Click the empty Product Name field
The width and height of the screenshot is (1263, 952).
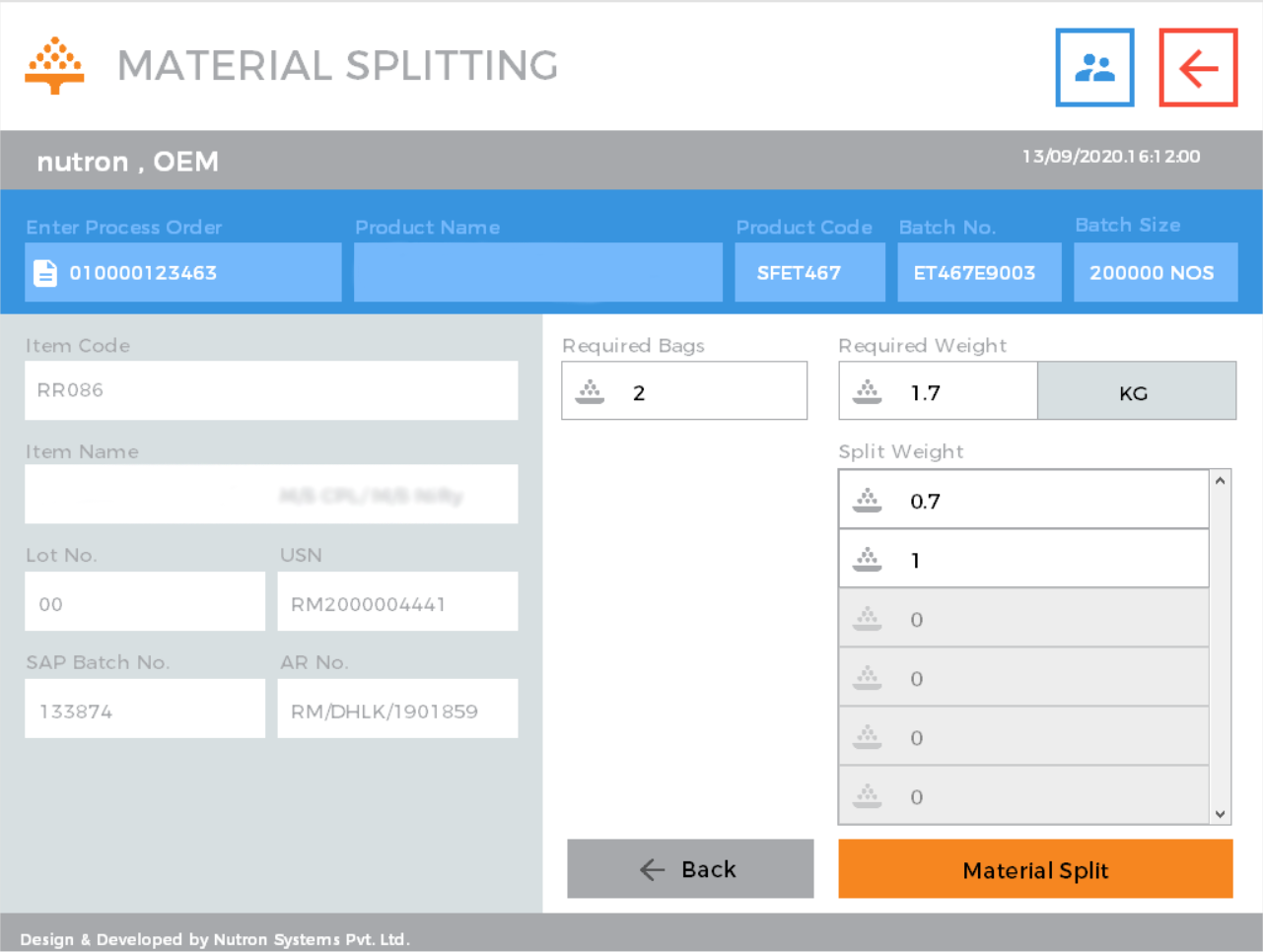click(x=537, y=272)
